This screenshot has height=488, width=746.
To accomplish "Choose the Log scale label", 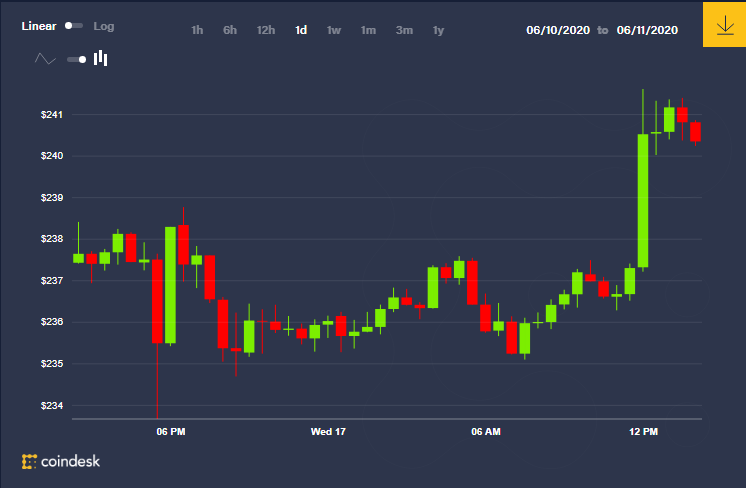I will click(104, 27).
